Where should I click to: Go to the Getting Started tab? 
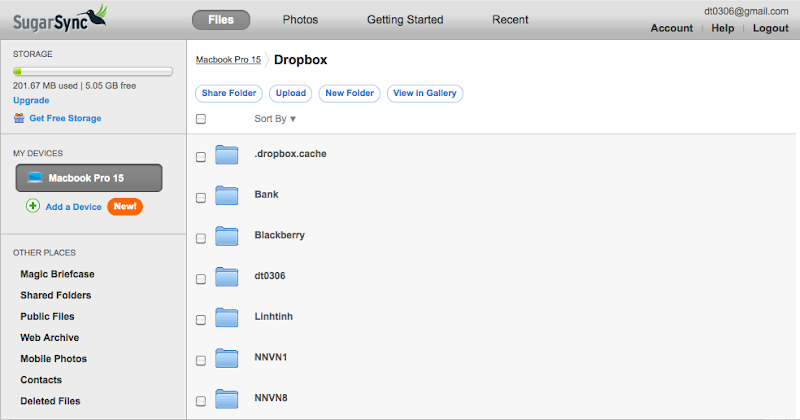point(404,20)
